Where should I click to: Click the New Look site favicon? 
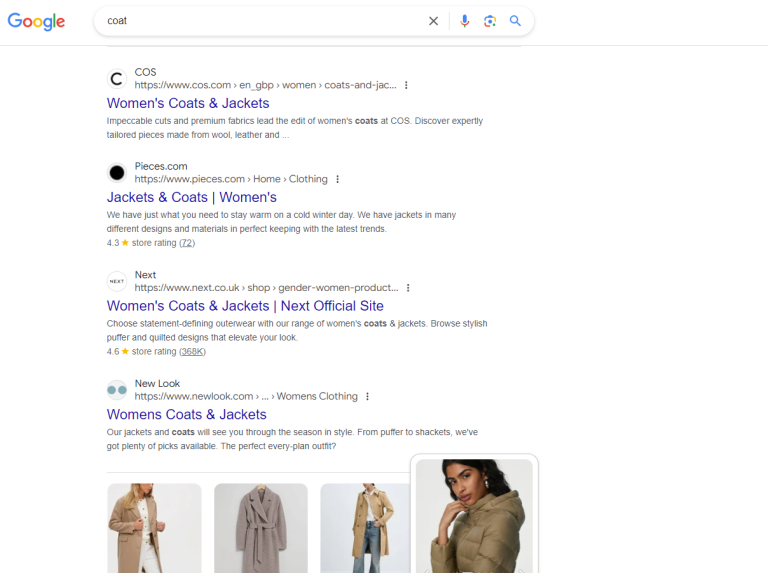[117, 390]
